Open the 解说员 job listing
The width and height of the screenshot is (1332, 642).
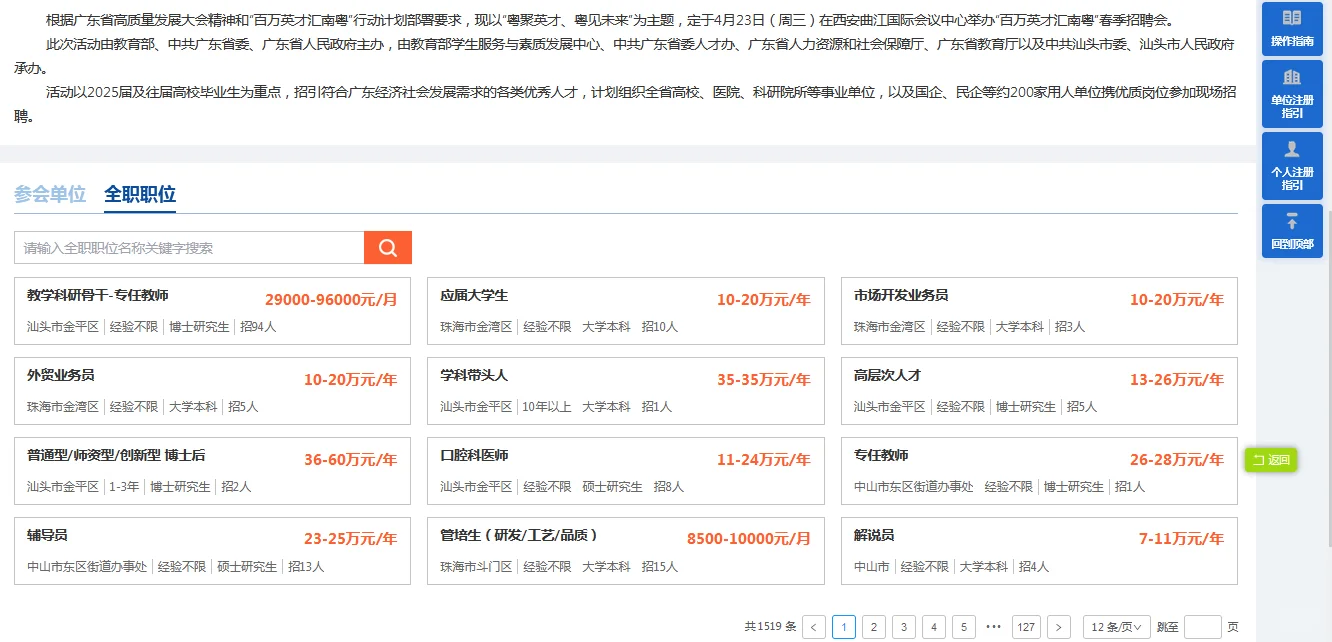point(1038,550)
